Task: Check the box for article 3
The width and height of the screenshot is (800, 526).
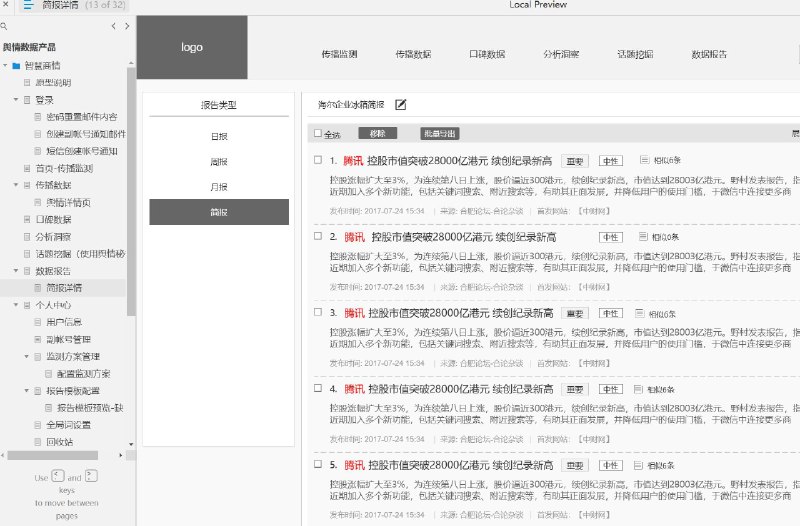Action: pyautogui.click(x=318, y=312)
